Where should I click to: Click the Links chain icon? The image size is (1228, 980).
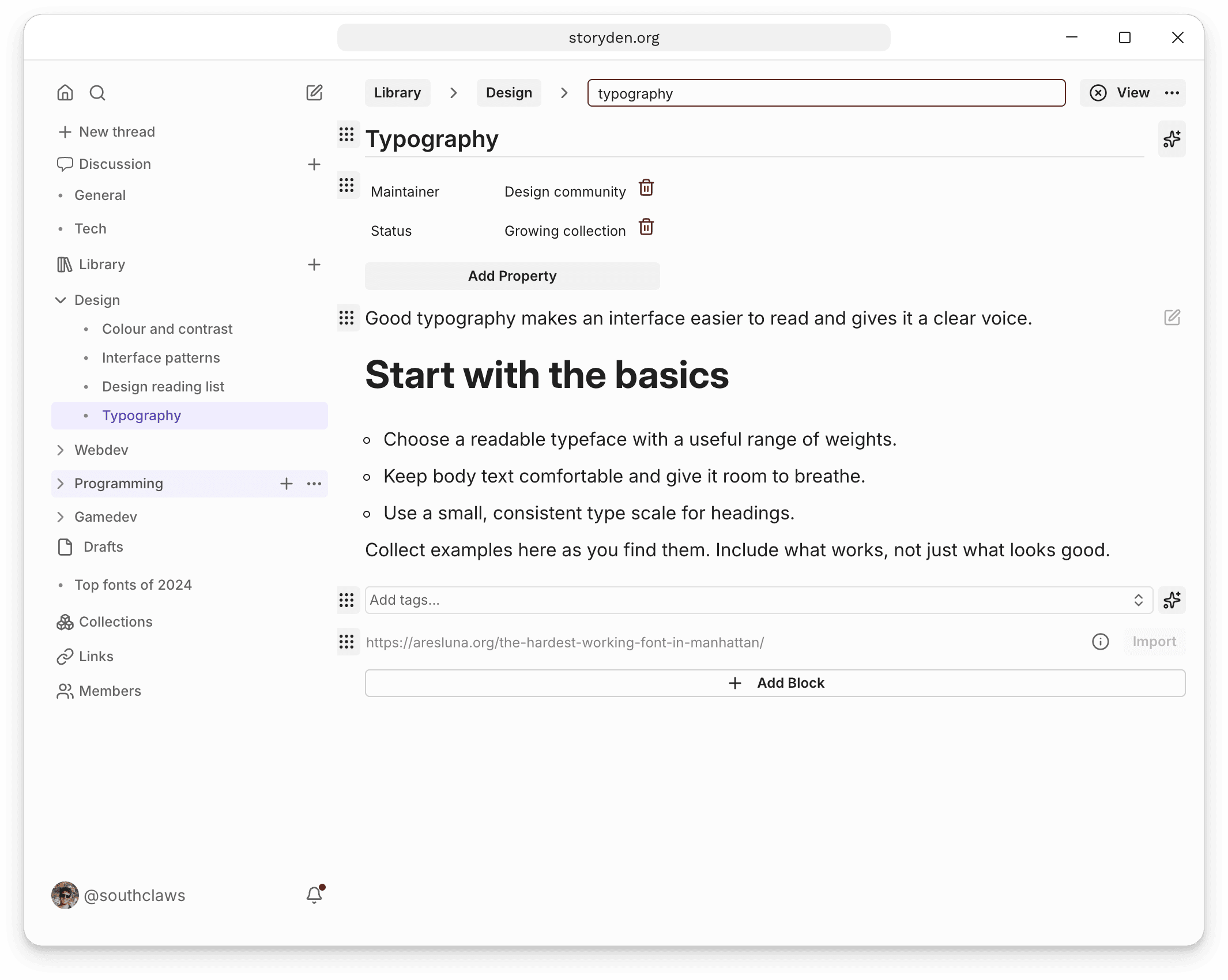65,657
